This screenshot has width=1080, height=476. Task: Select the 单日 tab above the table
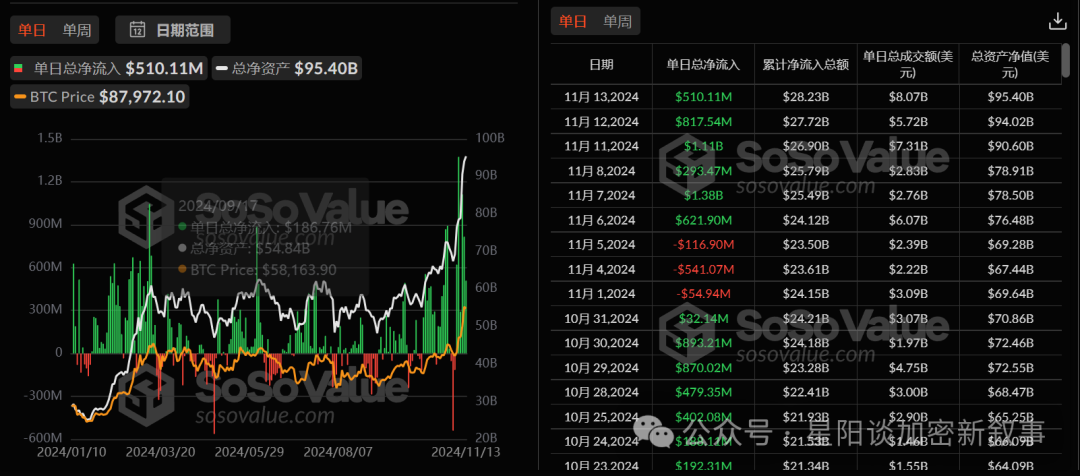click(x=573, y=21)
